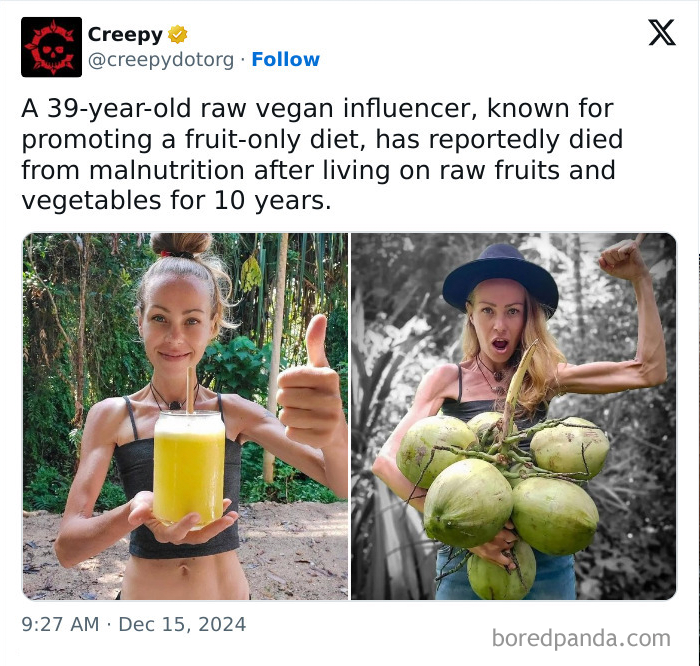Click the yellow juice glass in the photo
The image size is (700, 666).
click(189, 468)
